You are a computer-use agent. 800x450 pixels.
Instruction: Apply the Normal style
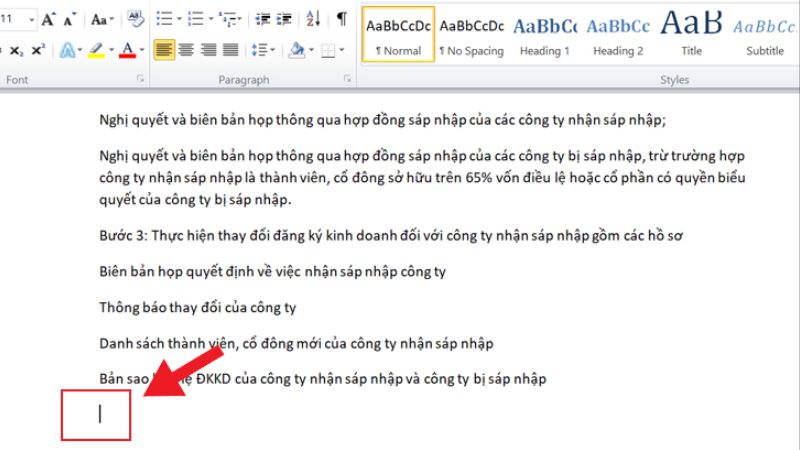[398, 34]
